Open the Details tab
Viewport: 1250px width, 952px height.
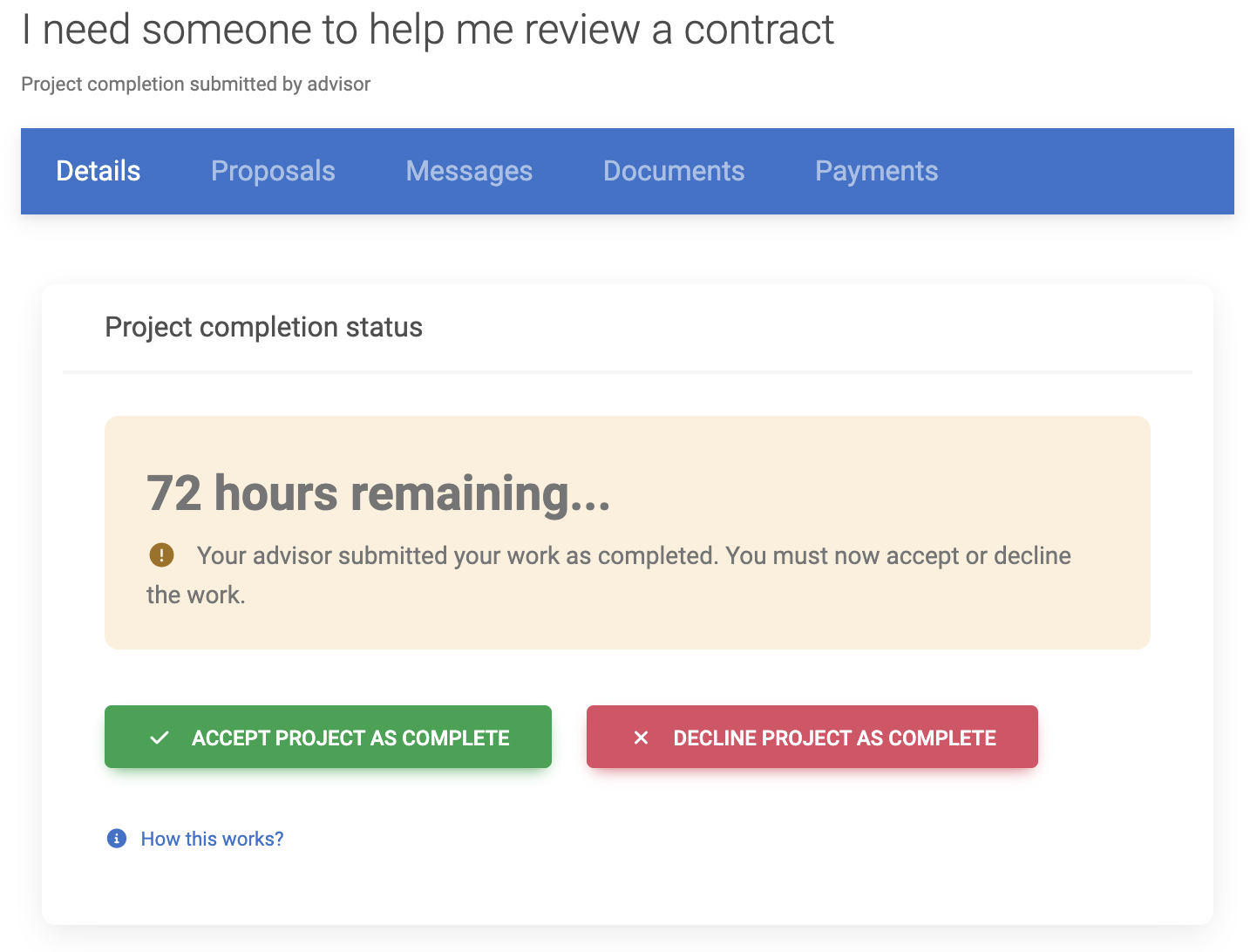coord(98,171)
